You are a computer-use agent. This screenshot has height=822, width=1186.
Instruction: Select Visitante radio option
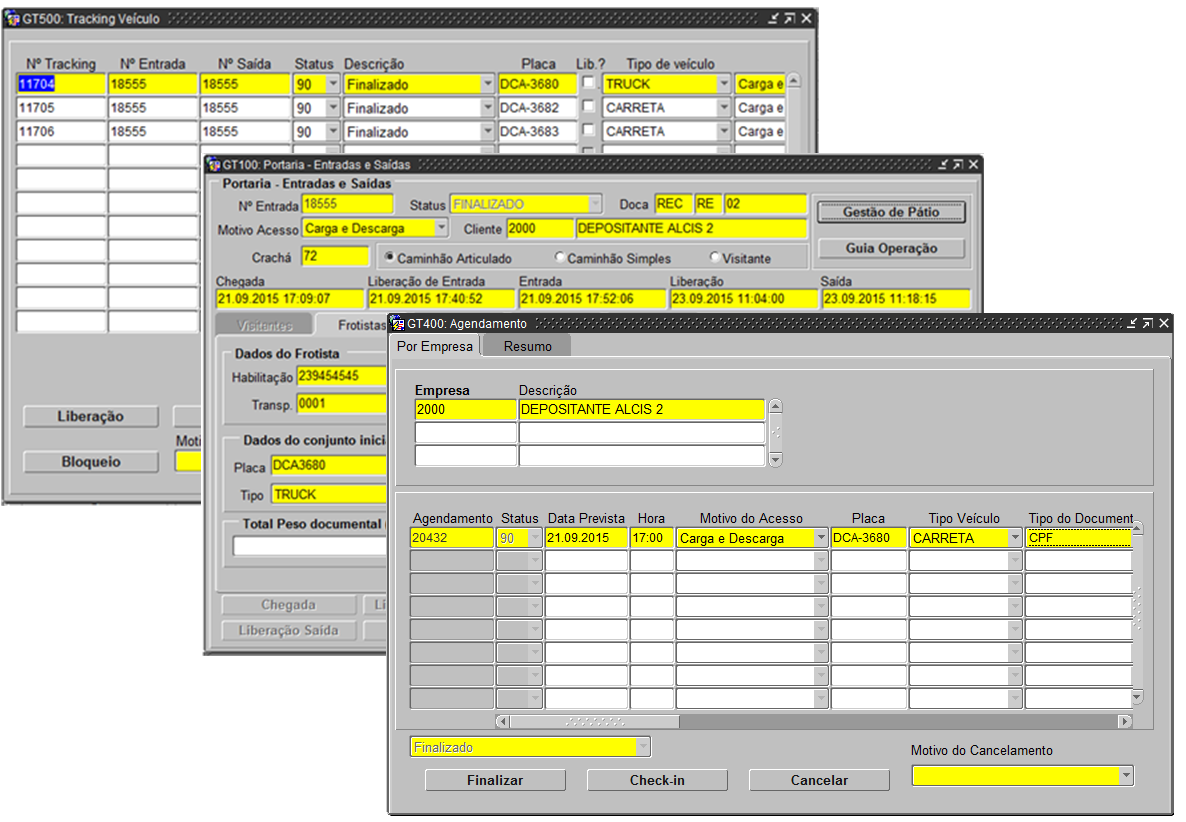[x=714, y=257]
